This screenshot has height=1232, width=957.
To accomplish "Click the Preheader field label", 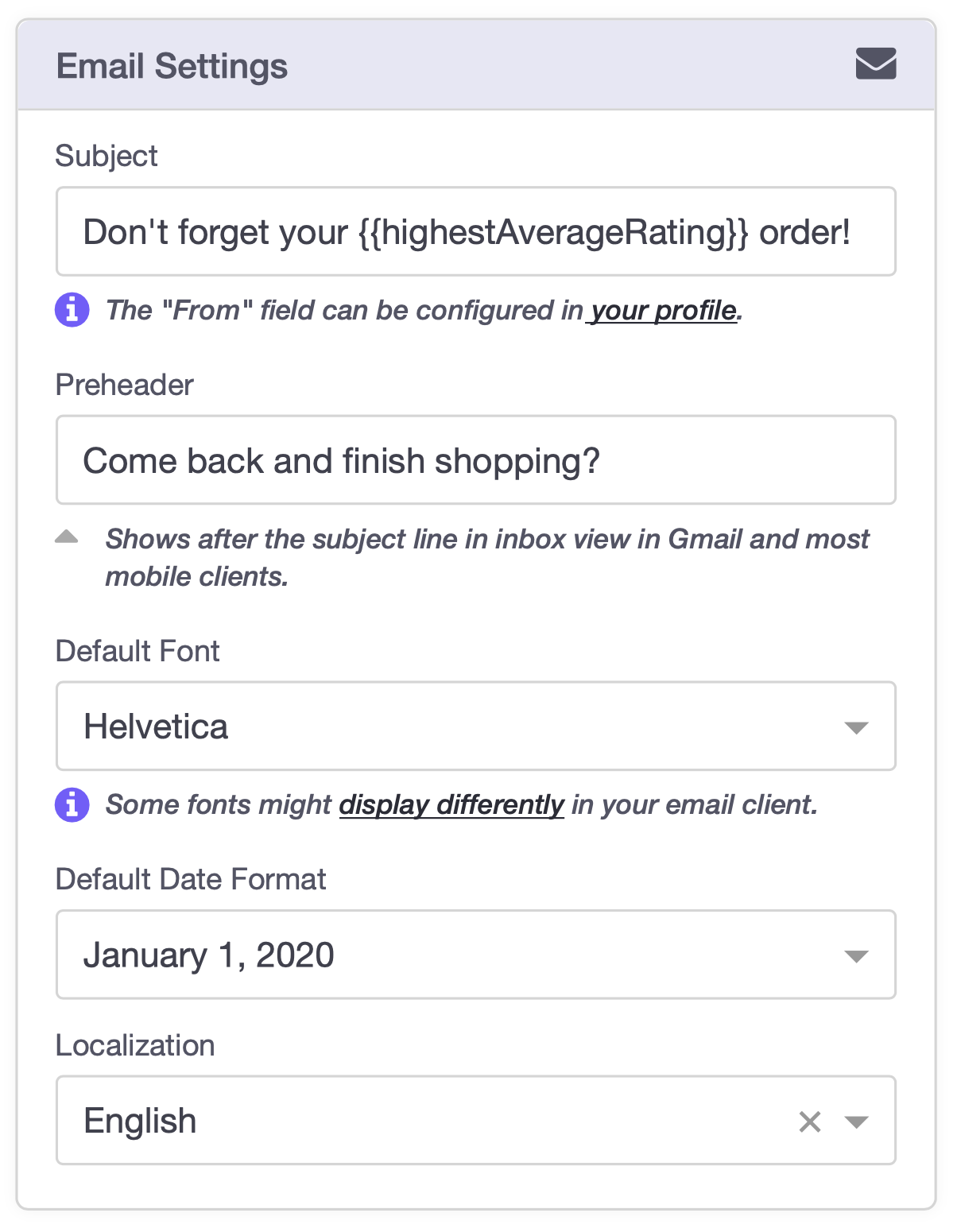I will (x=125, y=385).
